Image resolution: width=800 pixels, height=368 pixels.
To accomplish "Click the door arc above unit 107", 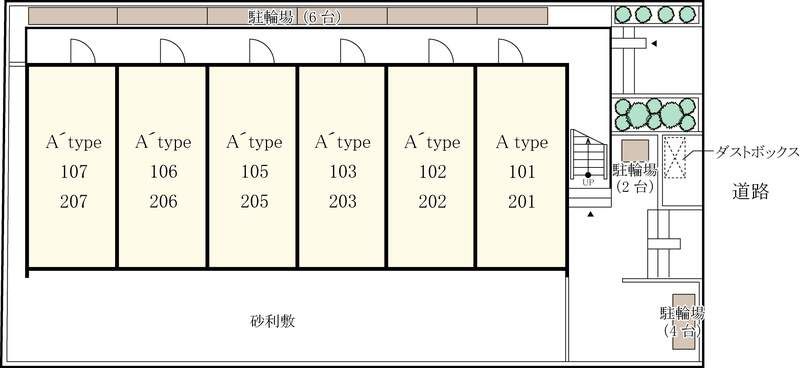I will click(x=82, y=51).
